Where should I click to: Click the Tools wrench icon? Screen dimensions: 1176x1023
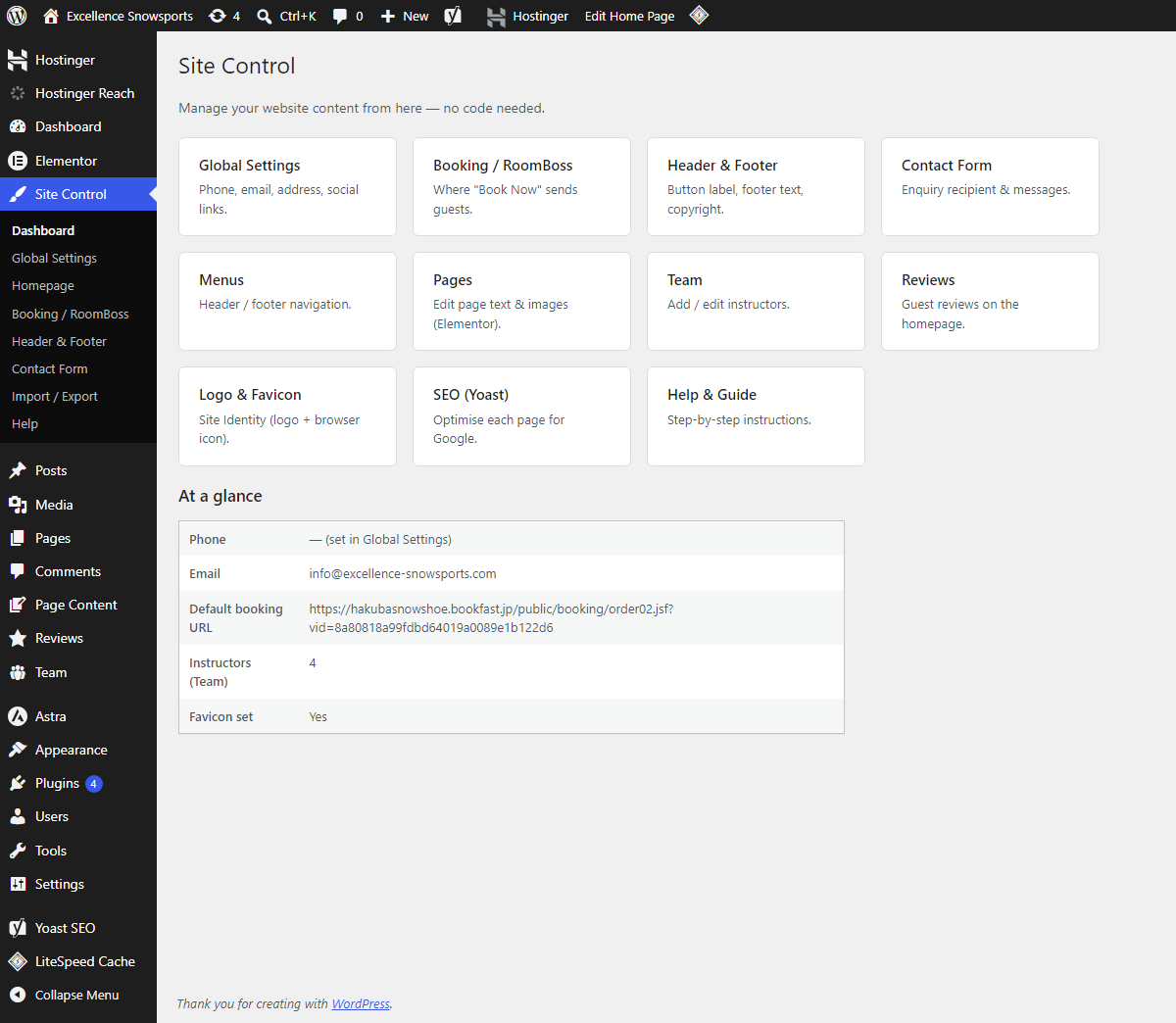coord(18,851)
